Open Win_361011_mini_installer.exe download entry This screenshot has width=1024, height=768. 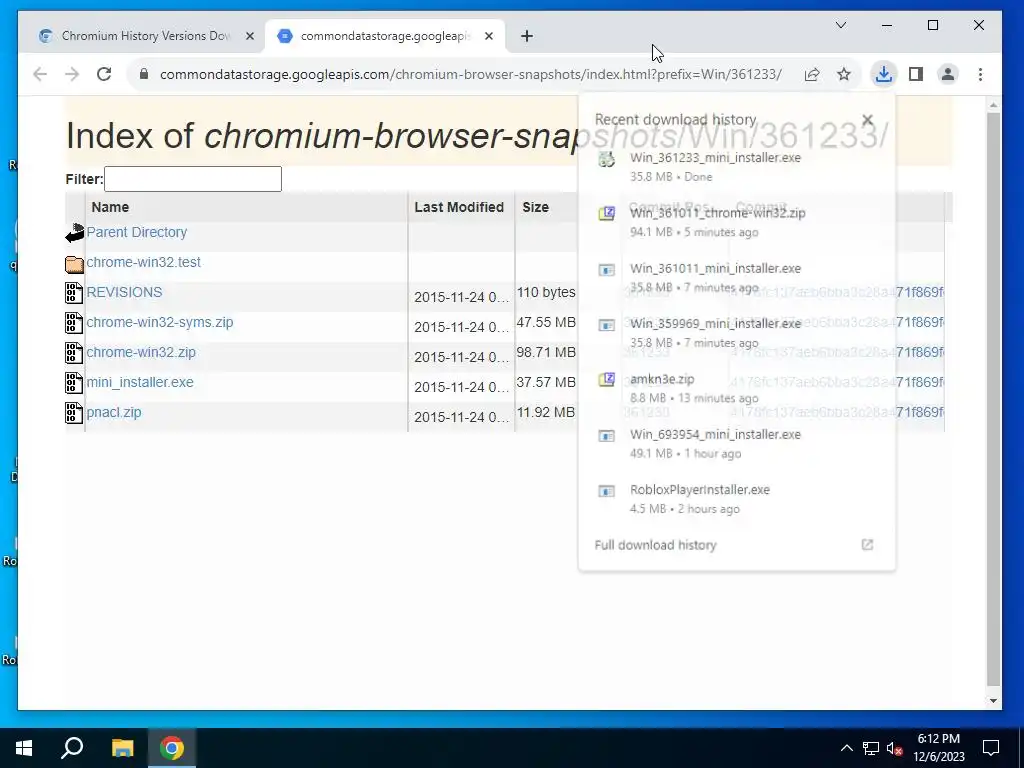click(737, 278)
